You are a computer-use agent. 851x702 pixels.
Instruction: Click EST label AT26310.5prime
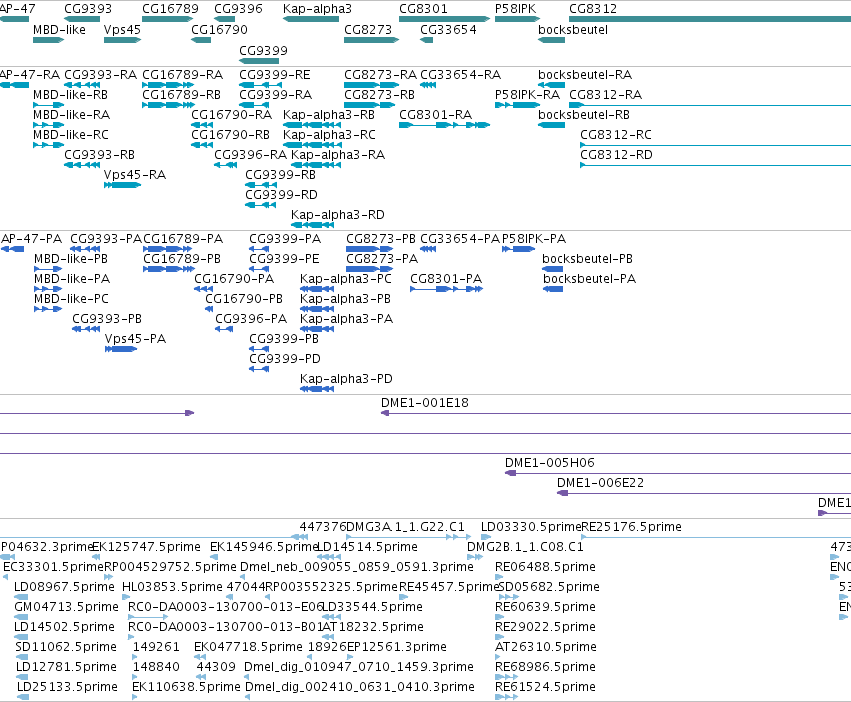tap(545, 647)
